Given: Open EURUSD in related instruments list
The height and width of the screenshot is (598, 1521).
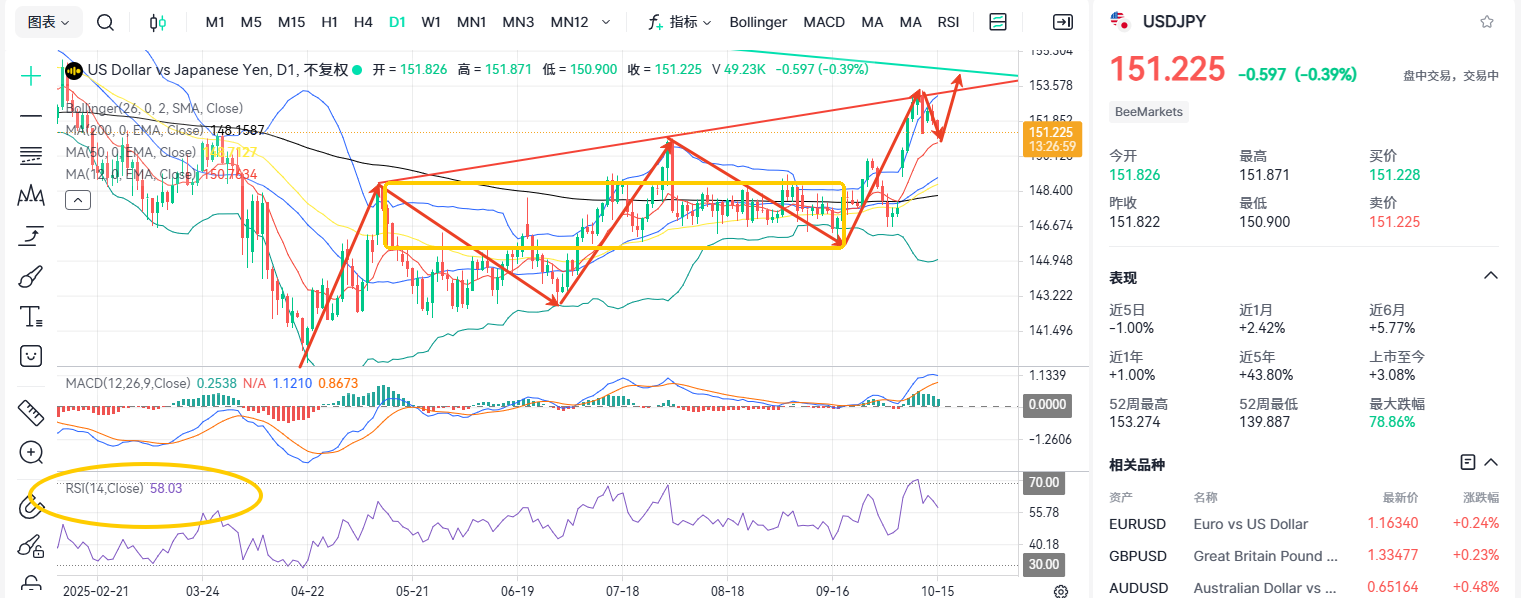Looking at the screenshot, I should point(1137,524).
